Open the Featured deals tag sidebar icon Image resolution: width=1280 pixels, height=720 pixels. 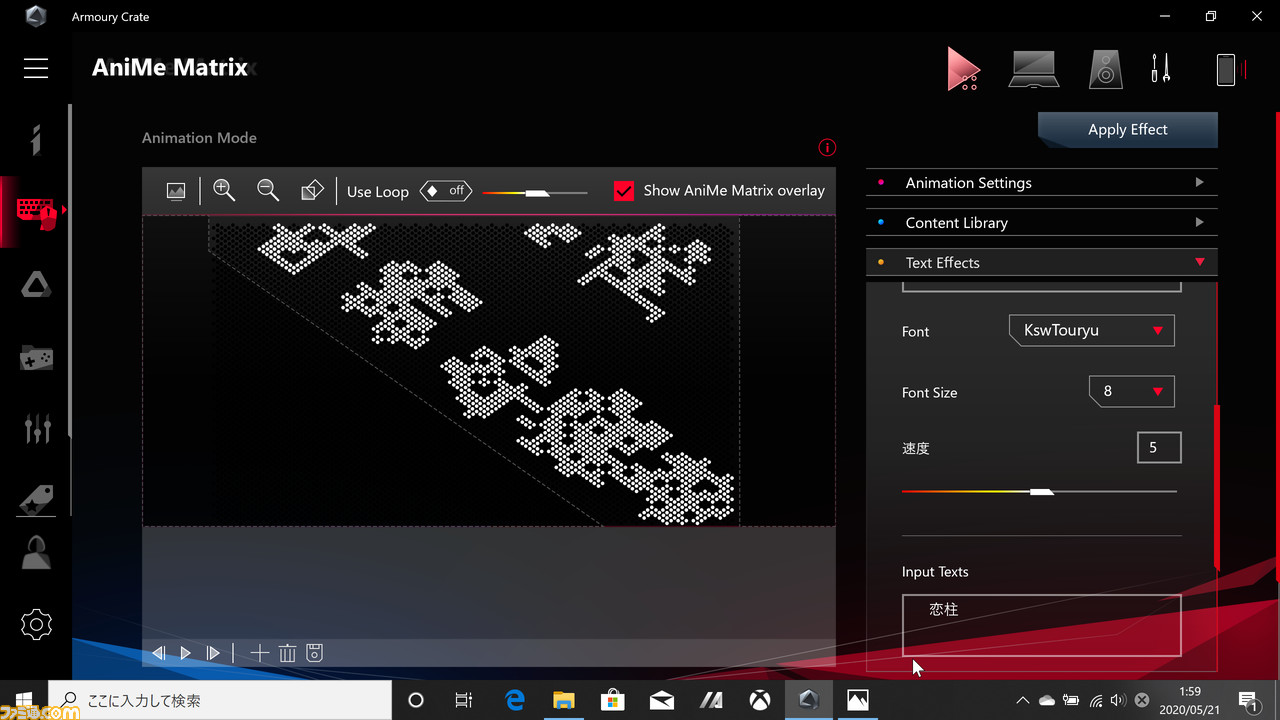36,499
